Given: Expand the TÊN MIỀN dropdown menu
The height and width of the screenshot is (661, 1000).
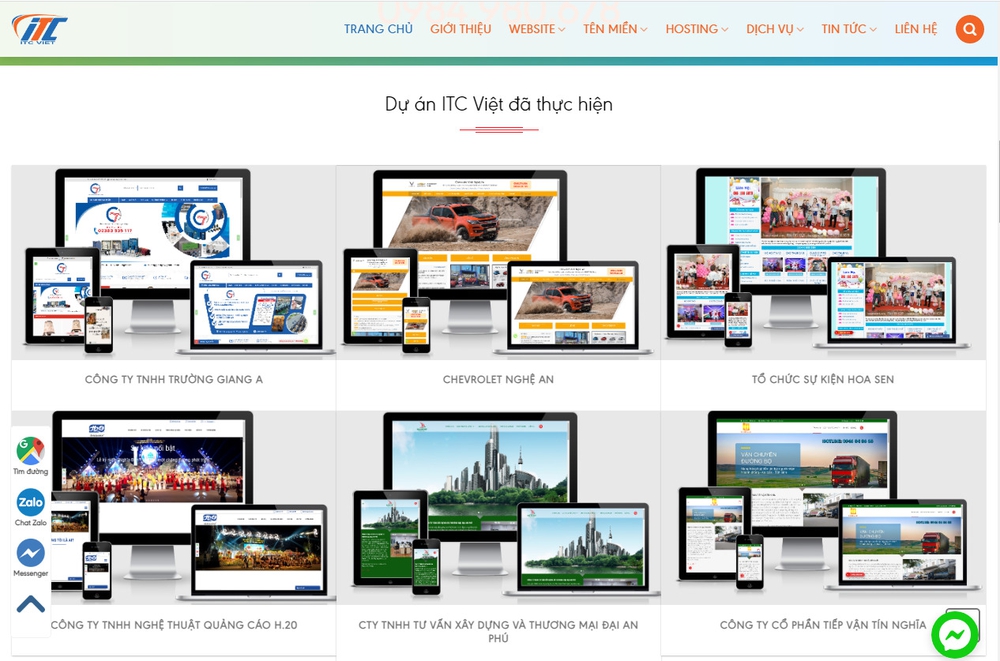Looking at the screenshot, I should click(615, 29).
